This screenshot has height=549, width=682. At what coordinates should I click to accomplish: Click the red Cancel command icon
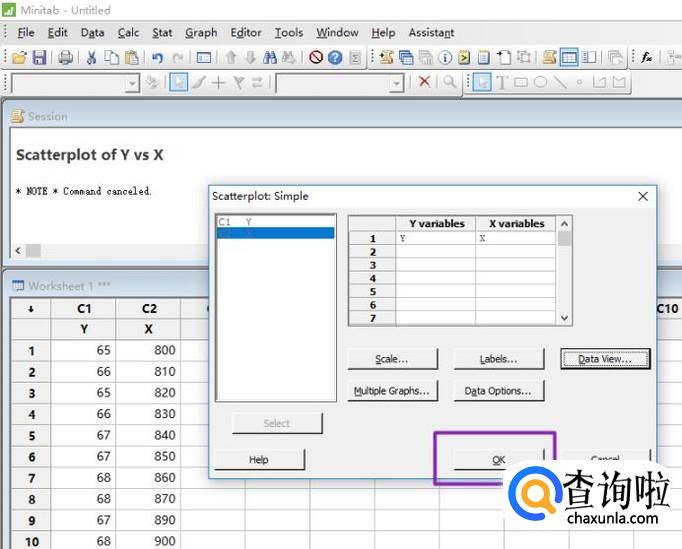click(316, 57)
